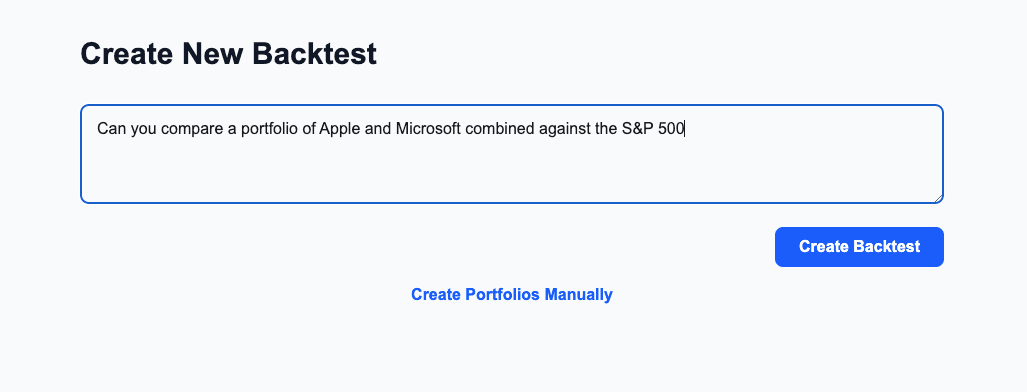Screen dimensions: 1027x392
Task: Click the word portfolio in prompt
Action: [x=270, y=129]
